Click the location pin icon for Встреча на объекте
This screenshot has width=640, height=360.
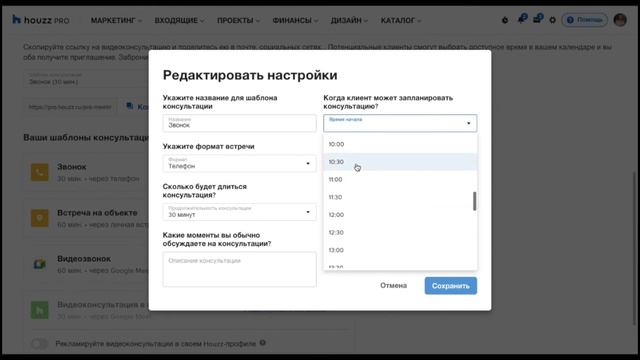pos(40,218)
